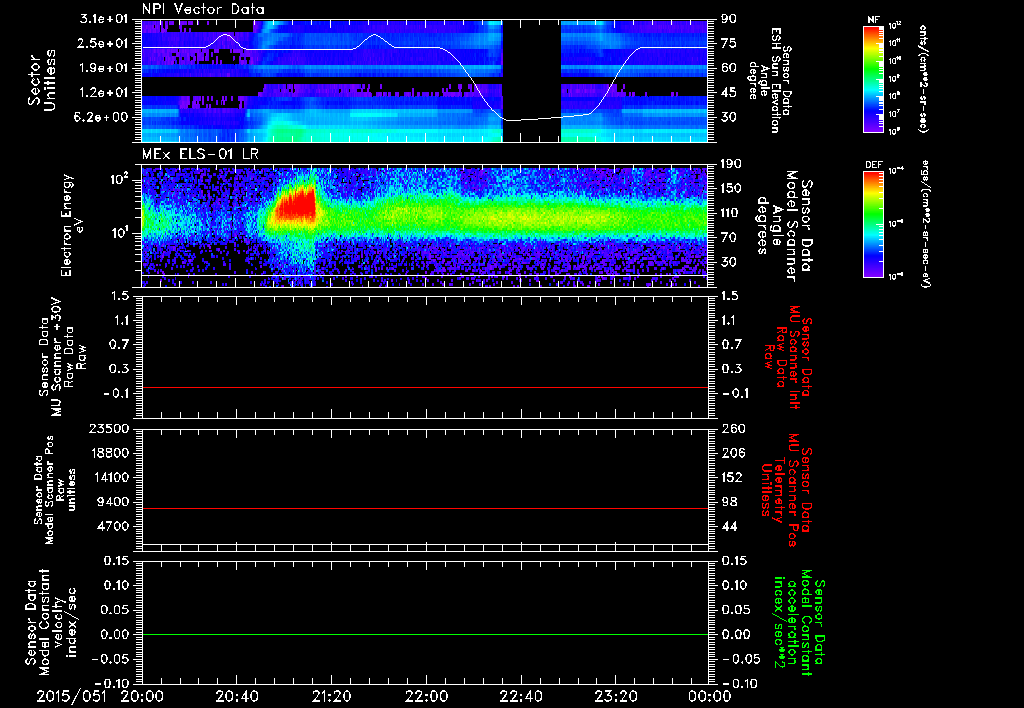Click the "3.1e+01" sector tick value
The width and height of the screenshot is (1024, 708).
104,19
